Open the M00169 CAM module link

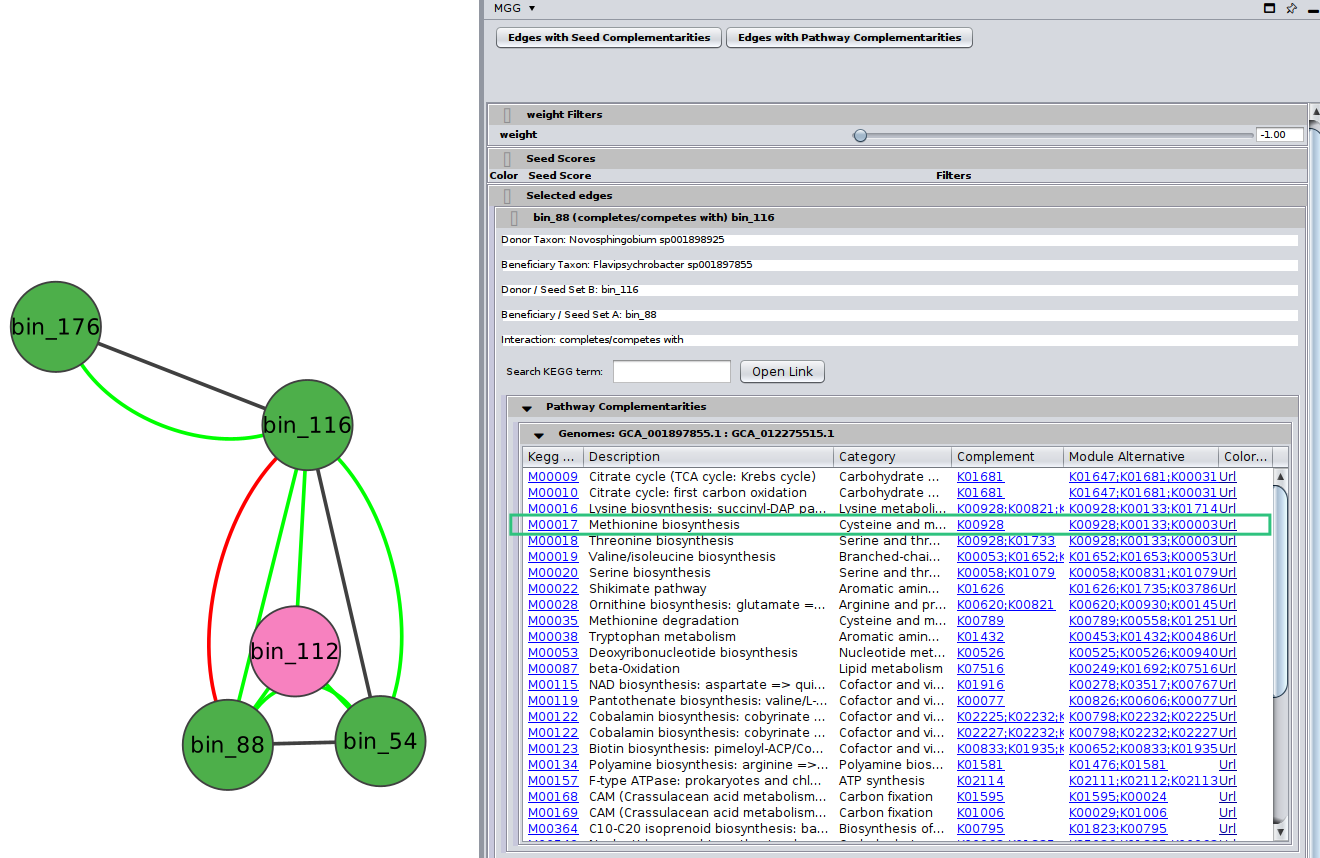pos(553,813)
